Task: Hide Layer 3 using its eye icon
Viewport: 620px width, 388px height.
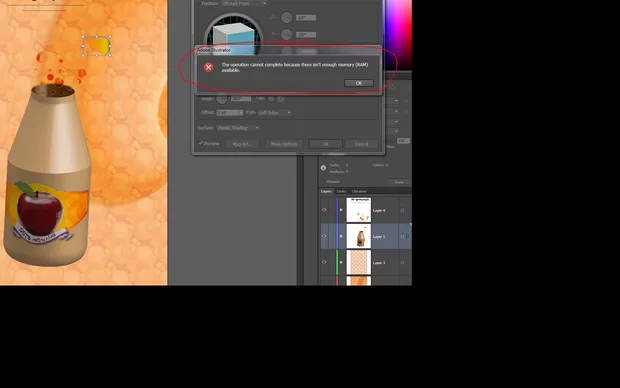Action: pyautogui.click(x=324, y=262)
